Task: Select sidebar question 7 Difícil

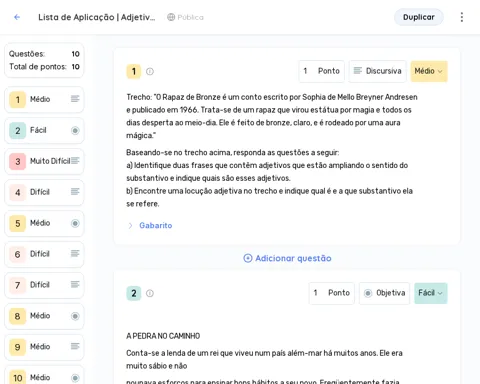Action: (44, 285)
